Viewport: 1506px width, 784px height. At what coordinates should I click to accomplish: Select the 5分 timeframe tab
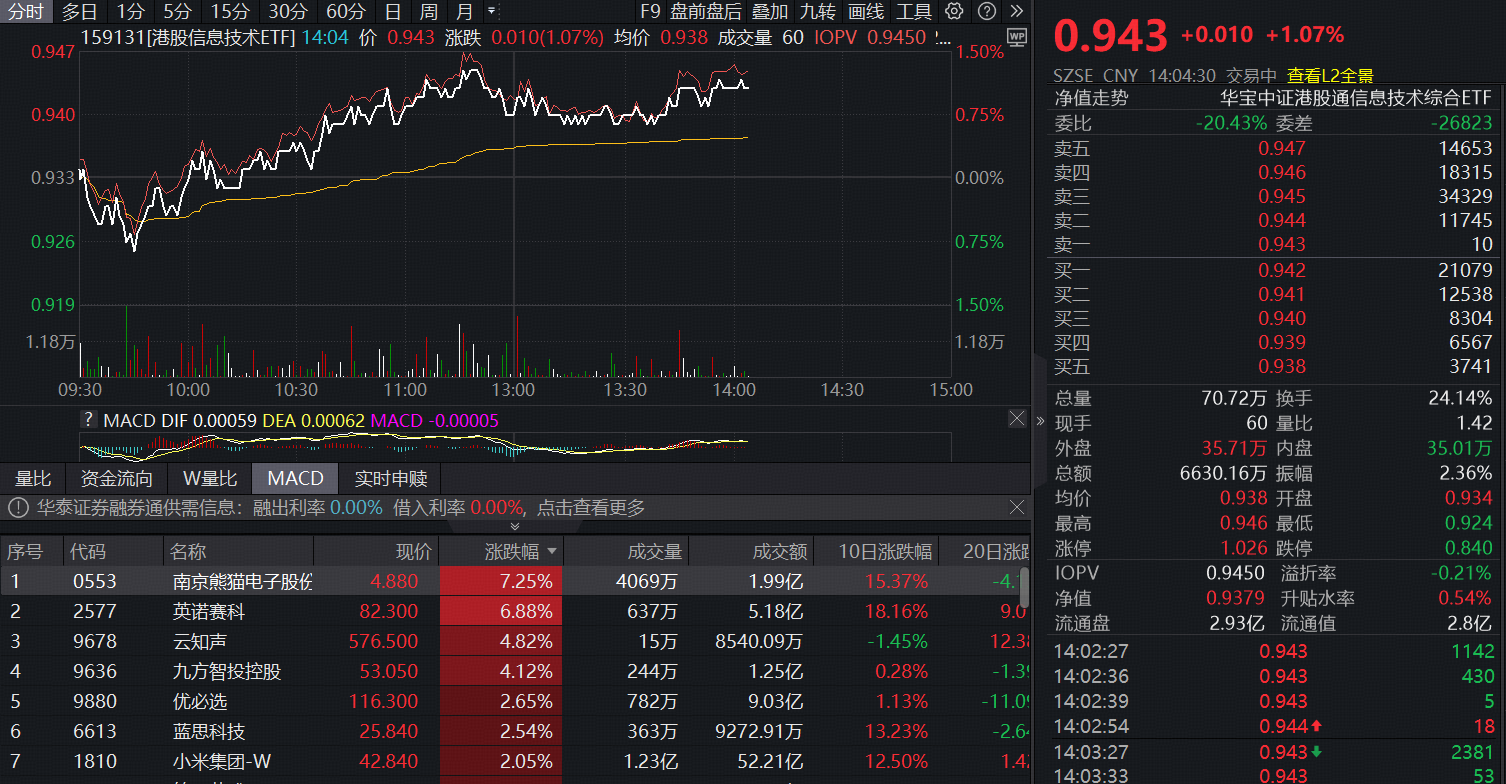pyautogui.click(x=177, y=12)
